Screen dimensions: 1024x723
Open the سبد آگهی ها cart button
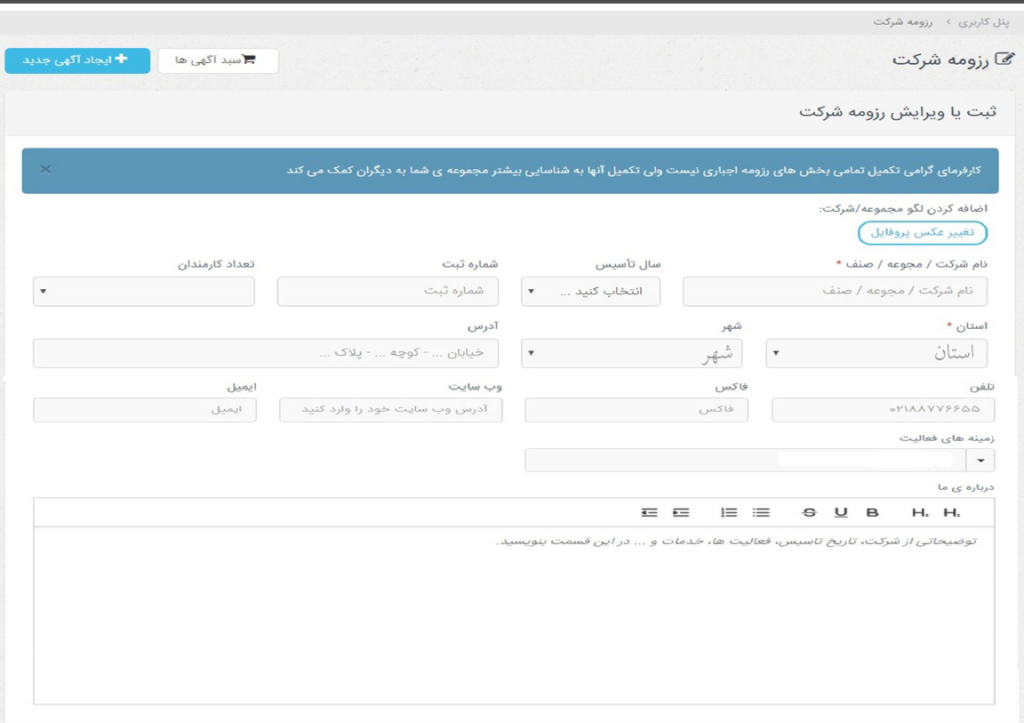[218, 60]
